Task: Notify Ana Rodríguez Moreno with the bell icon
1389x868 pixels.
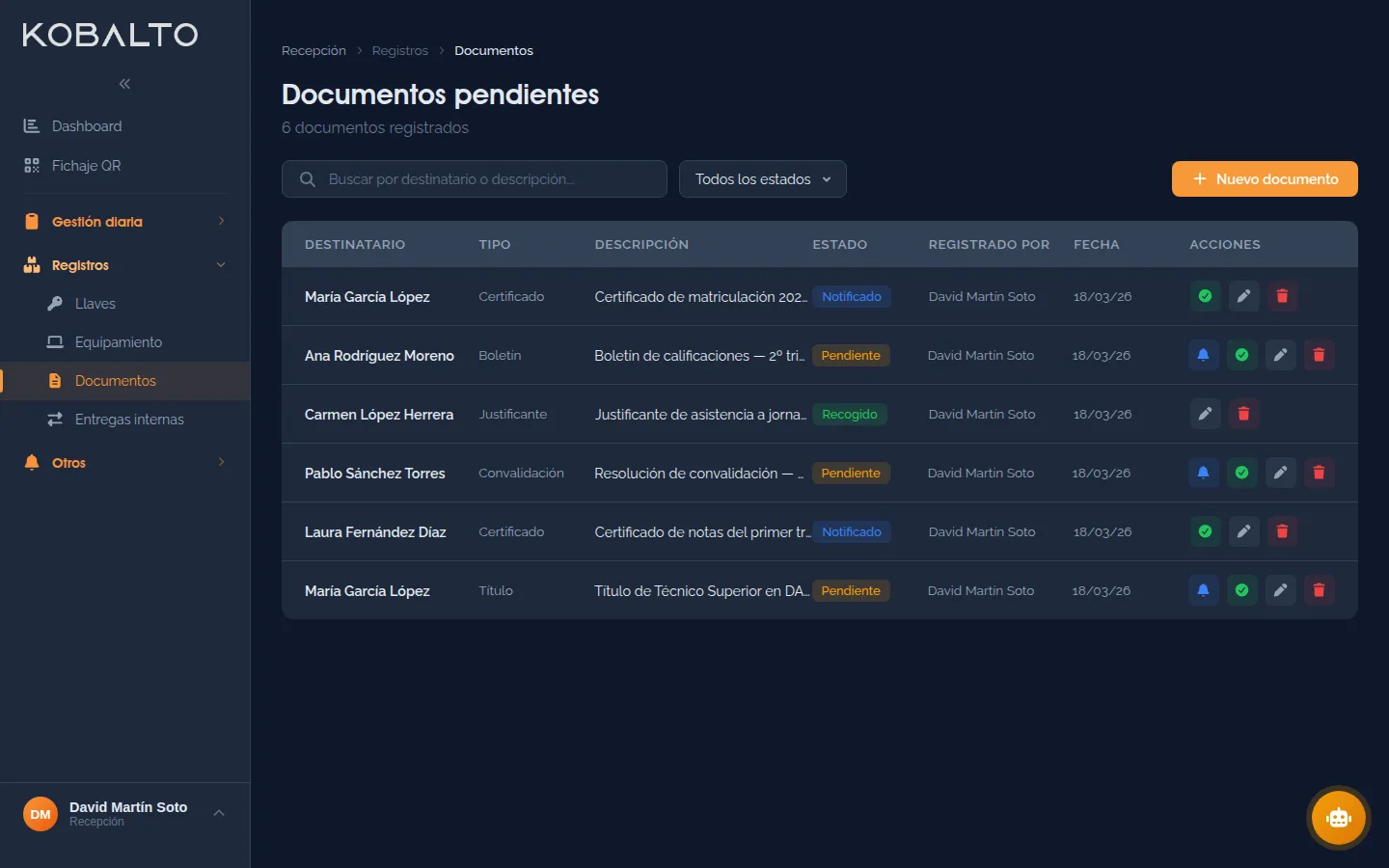Action: 1203,355
